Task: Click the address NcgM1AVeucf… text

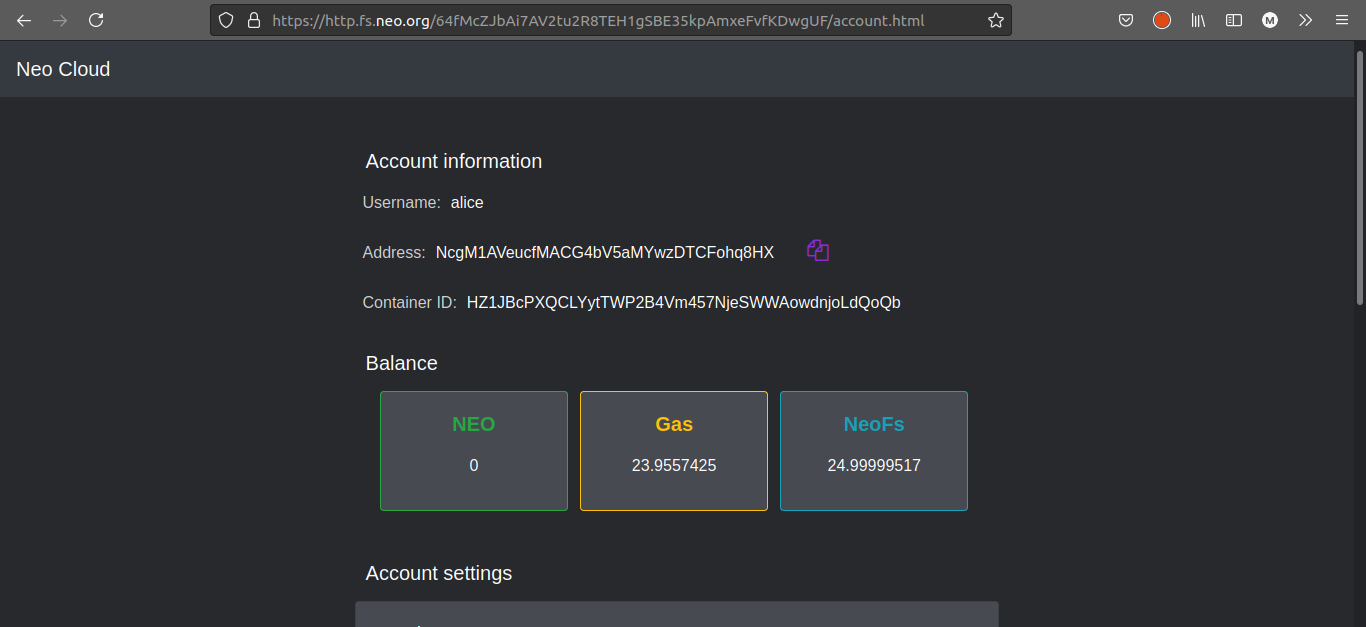Action: [605, 253]
